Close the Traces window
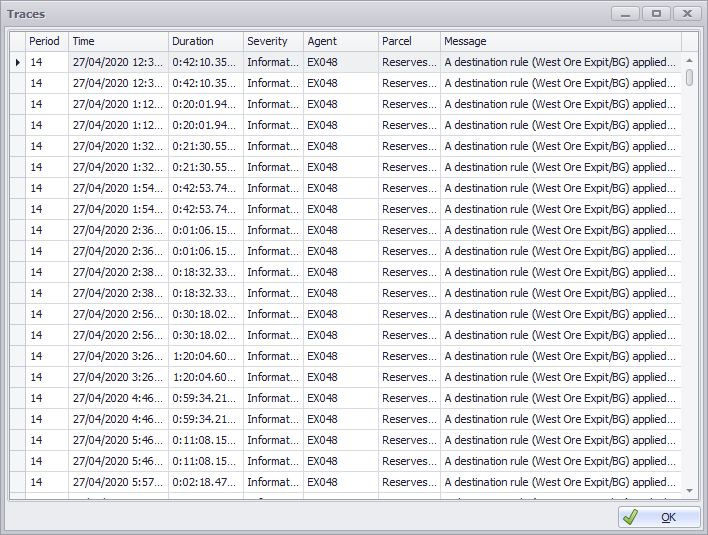708x535 pixels. point(687,14)
